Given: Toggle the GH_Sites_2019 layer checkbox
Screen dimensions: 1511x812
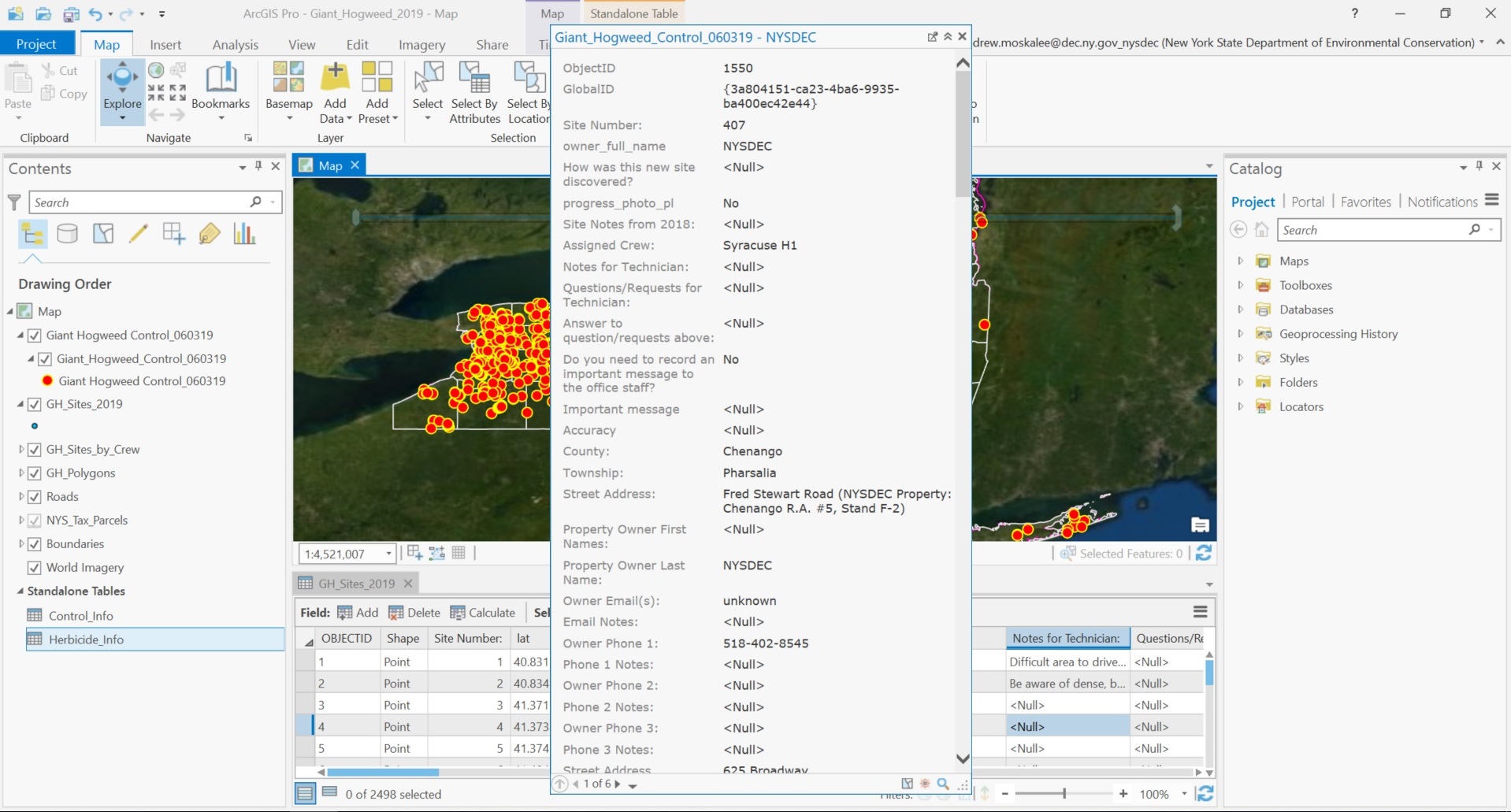Looking at the screenshot, I should (35, 404).
